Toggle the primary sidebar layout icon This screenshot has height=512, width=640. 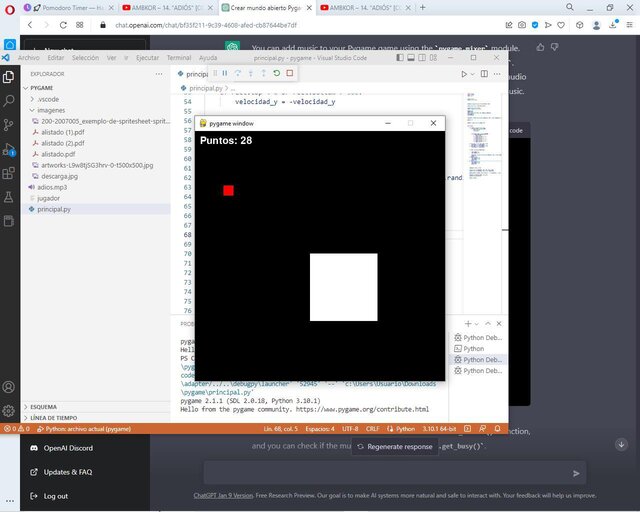[400, 58]
